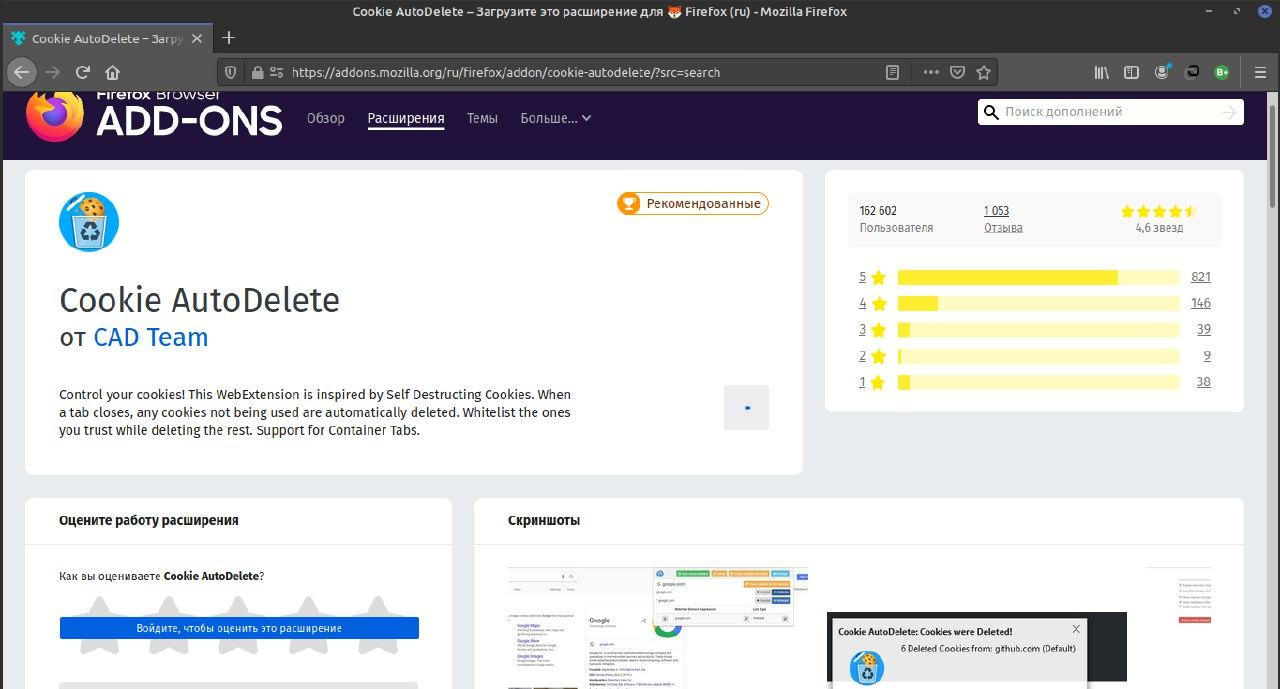1280x689 pixels.
Task: Click the dark square extension toolbar icon
Action: (x=1192, y=72)
